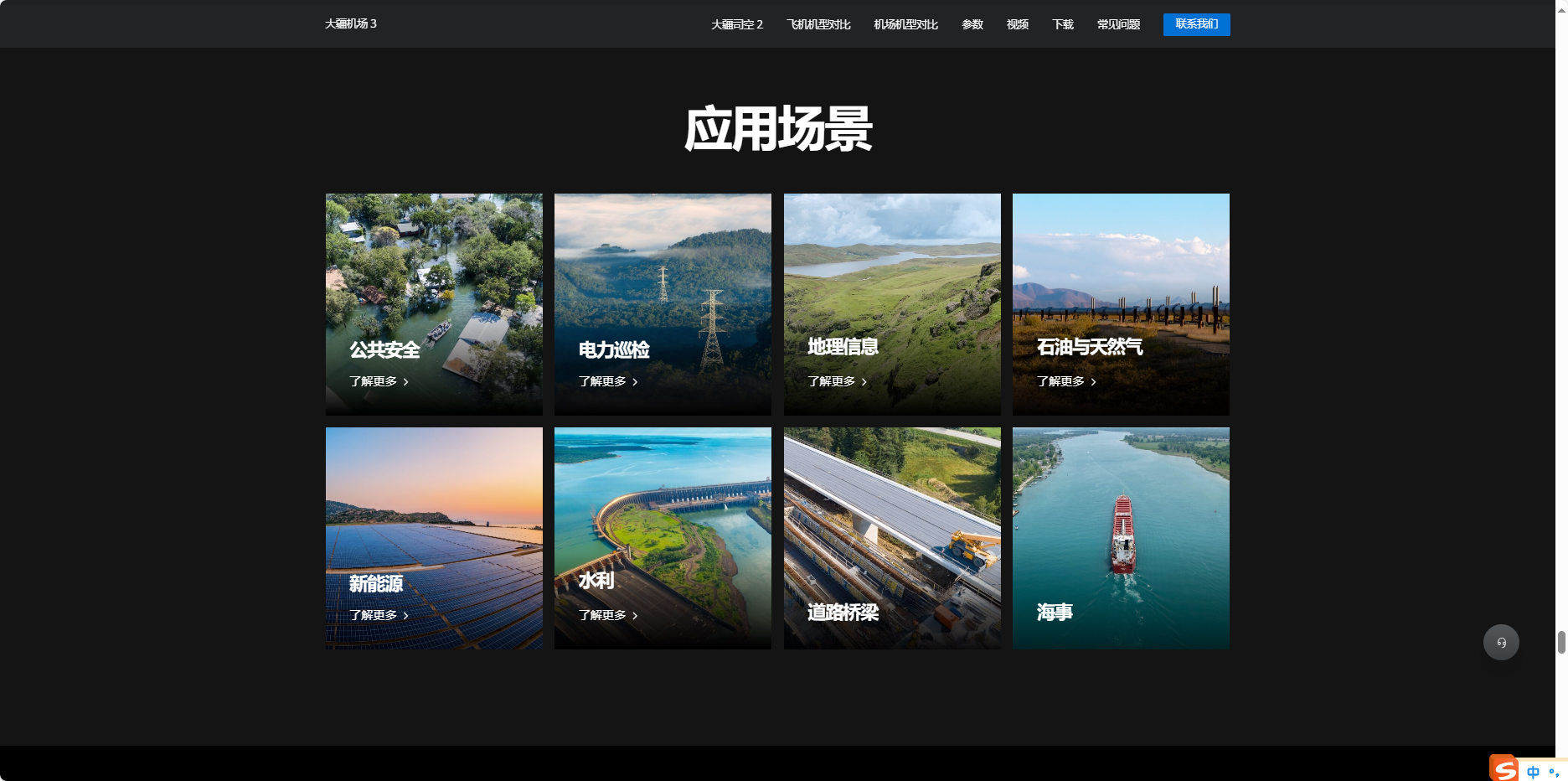Click 了解更多 link under 新能源
The width and height of the screenshot is (1568, 781).
click(373, 615)
